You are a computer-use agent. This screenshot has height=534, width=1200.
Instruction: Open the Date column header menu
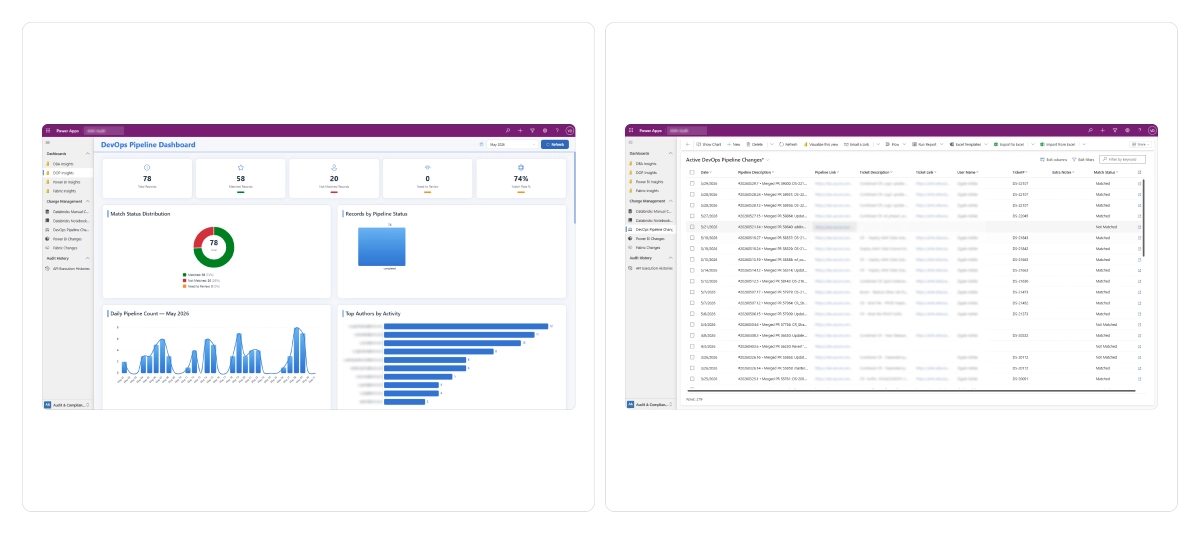pyautogui.click(x=705, y=172)
